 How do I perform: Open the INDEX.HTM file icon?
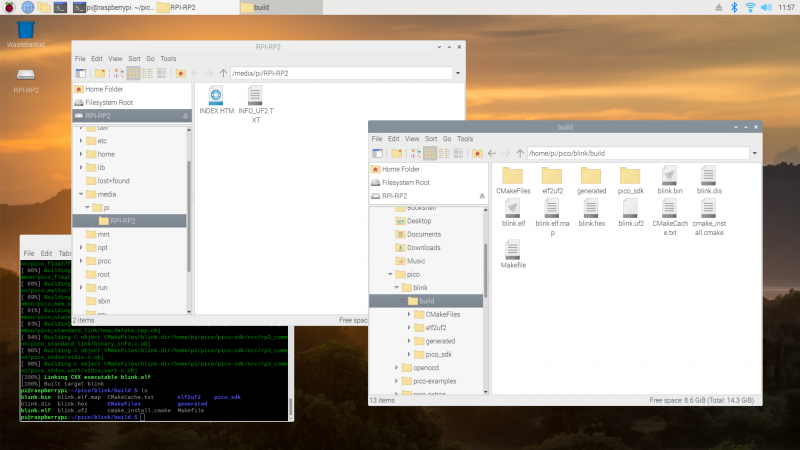pyautogui.click(x=216, y=97)
